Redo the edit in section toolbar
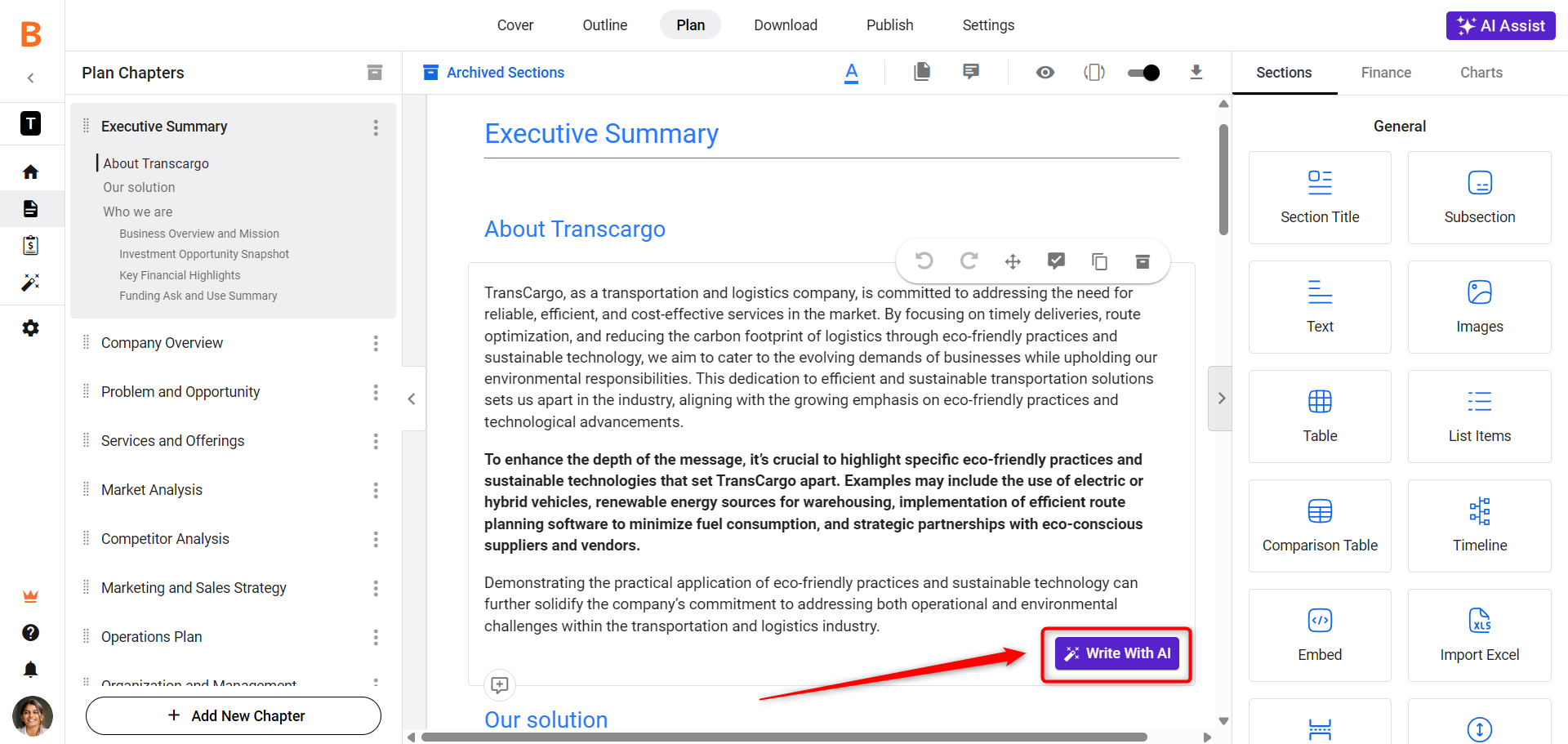 969,261
